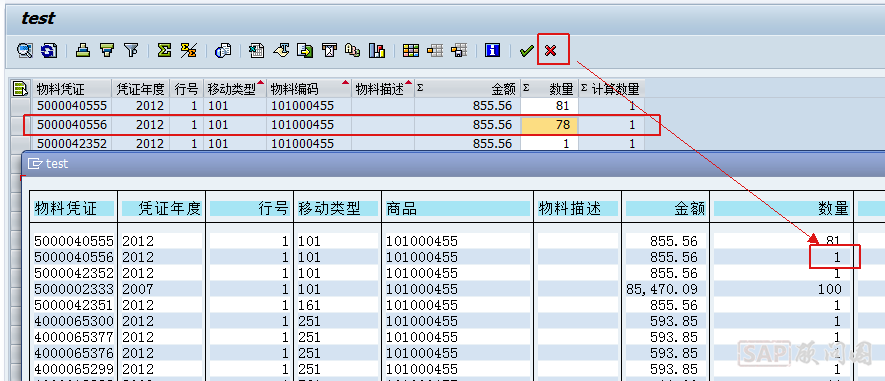Viewport: 885px width, 381px height.
Task: Set a filter with funnel icon
Action: pyautogui.click(x=131, y=51)
